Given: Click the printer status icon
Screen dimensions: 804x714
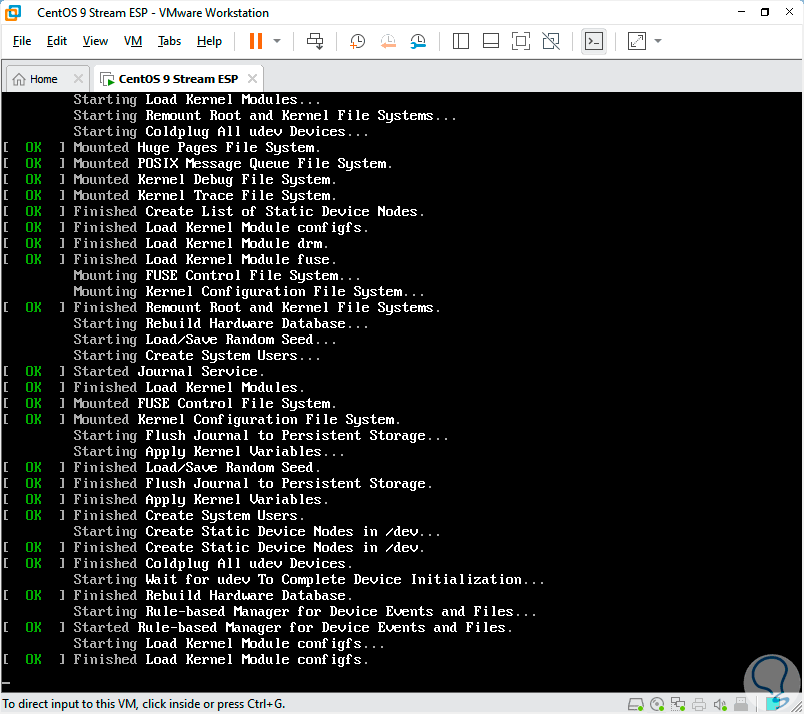Looking at the screenshot, I should (699, 704).
